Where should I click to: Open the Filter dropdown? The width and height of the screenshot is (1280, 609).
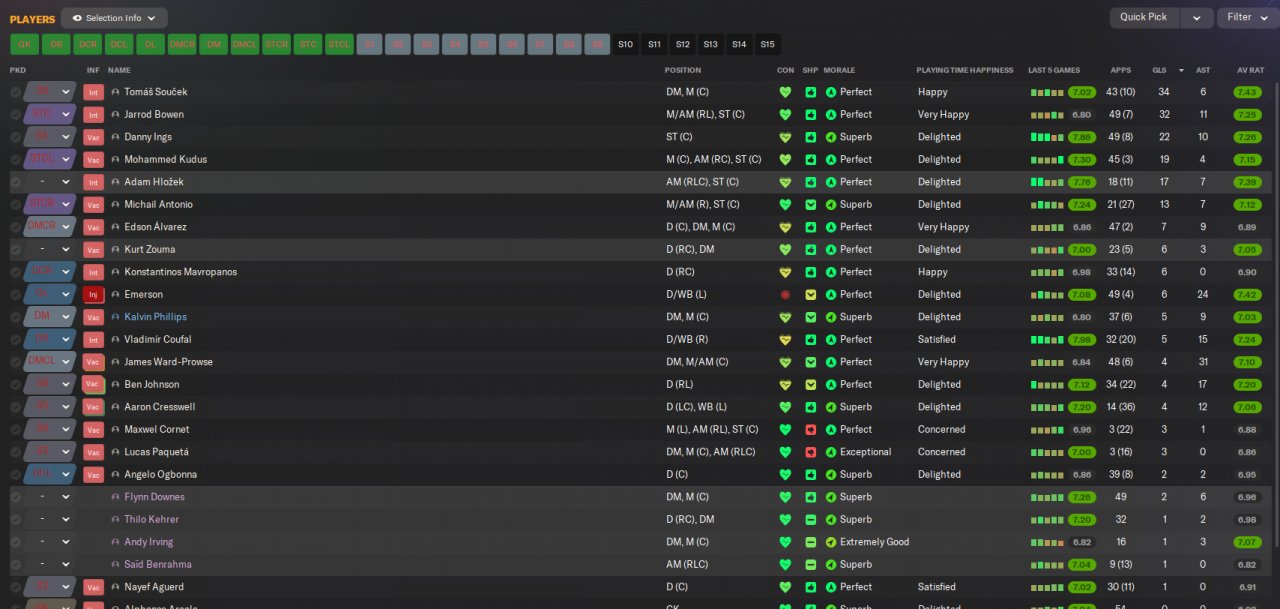pos(1248,17)
